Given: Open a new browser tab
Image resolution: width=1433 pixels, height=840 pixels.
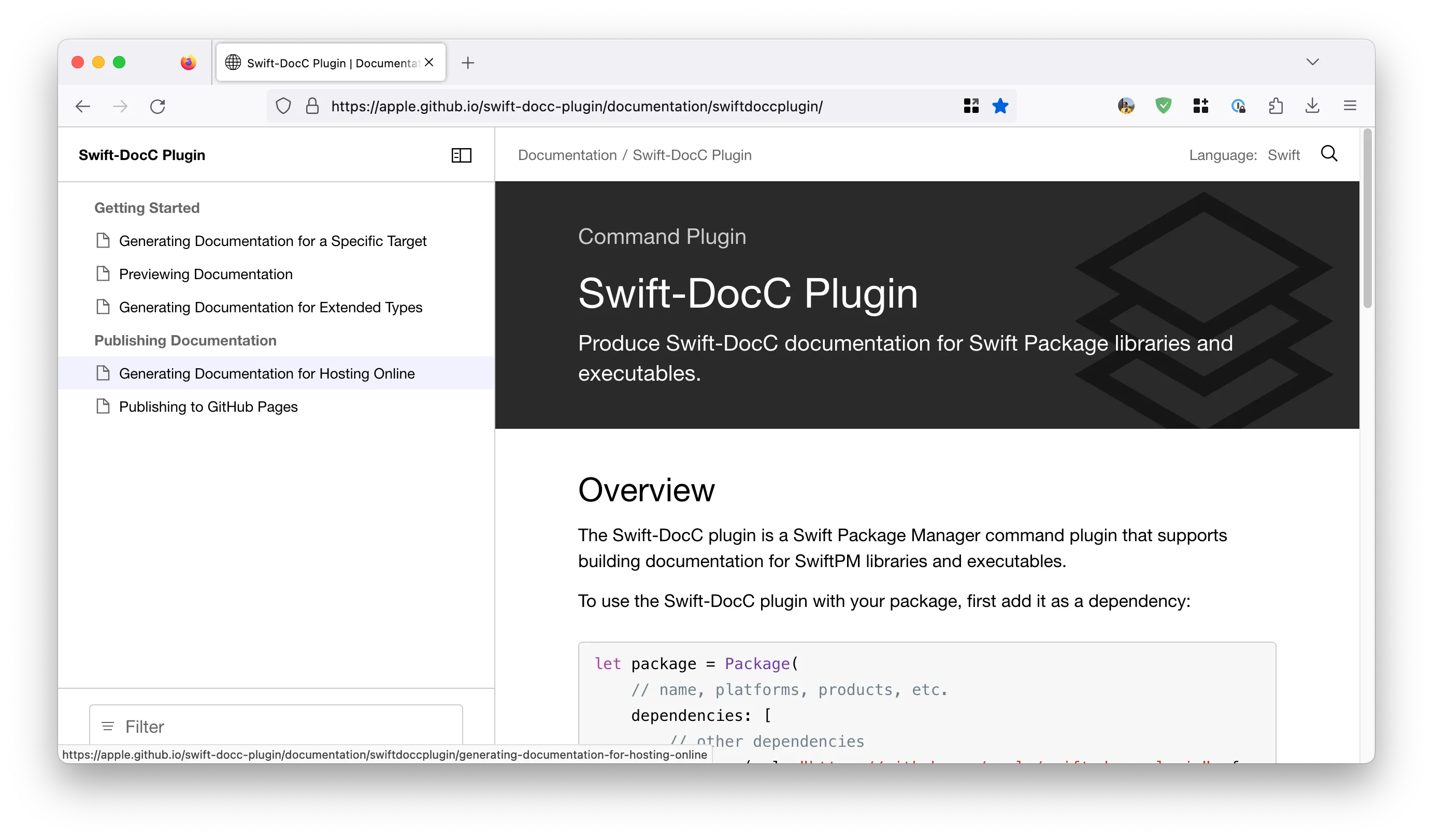Looking at the screenshot, I should pyautogui.click(x=467, y=63).
